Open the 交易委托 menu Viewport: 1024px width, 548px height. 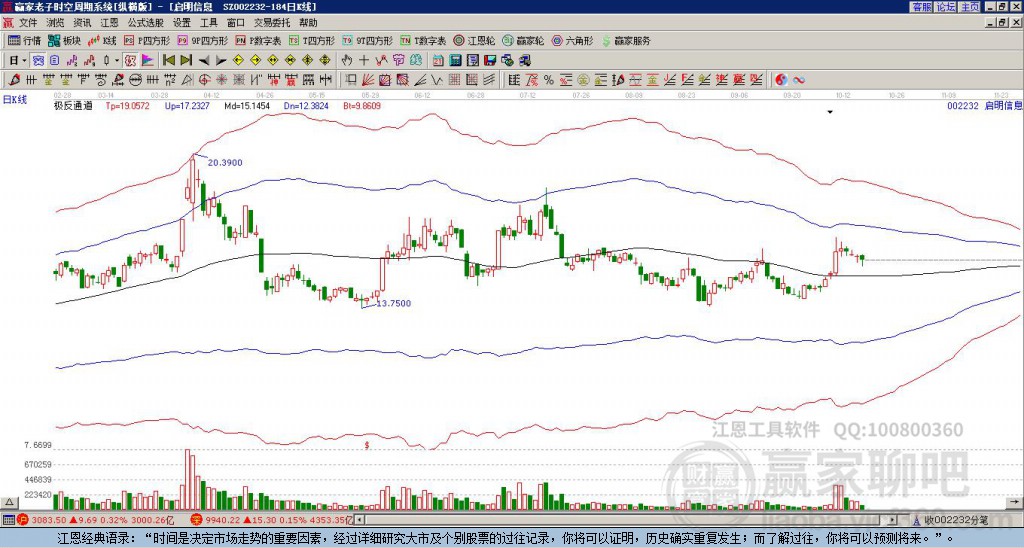(271, 23)
